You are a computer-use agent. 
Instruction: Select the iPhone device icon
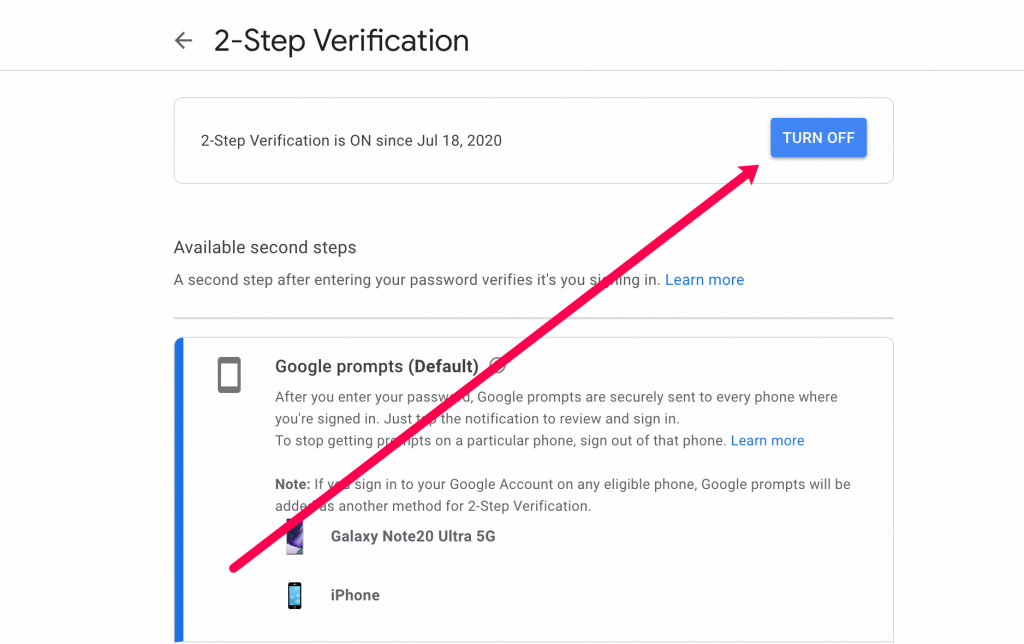click(295, 594)
